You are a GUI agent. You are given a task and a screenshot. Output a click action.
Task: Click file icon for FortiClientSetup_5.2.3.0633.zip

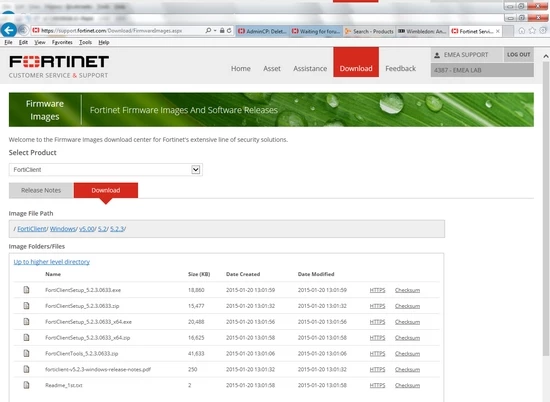(26, 306)
